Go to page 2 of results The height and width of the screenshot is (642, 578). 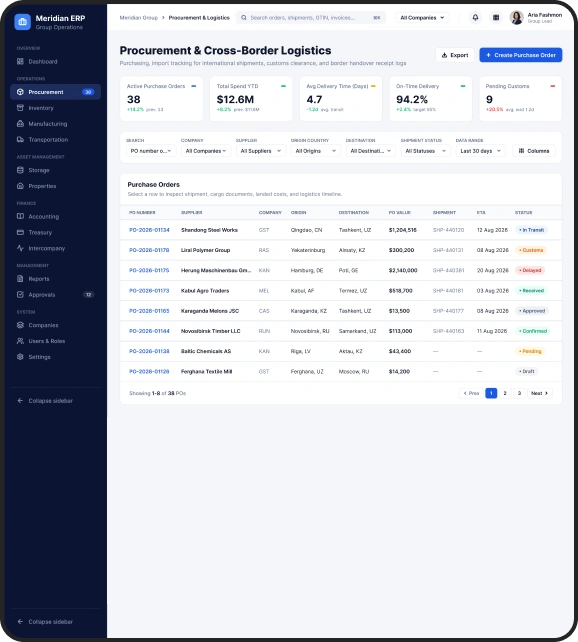point(505,393)
